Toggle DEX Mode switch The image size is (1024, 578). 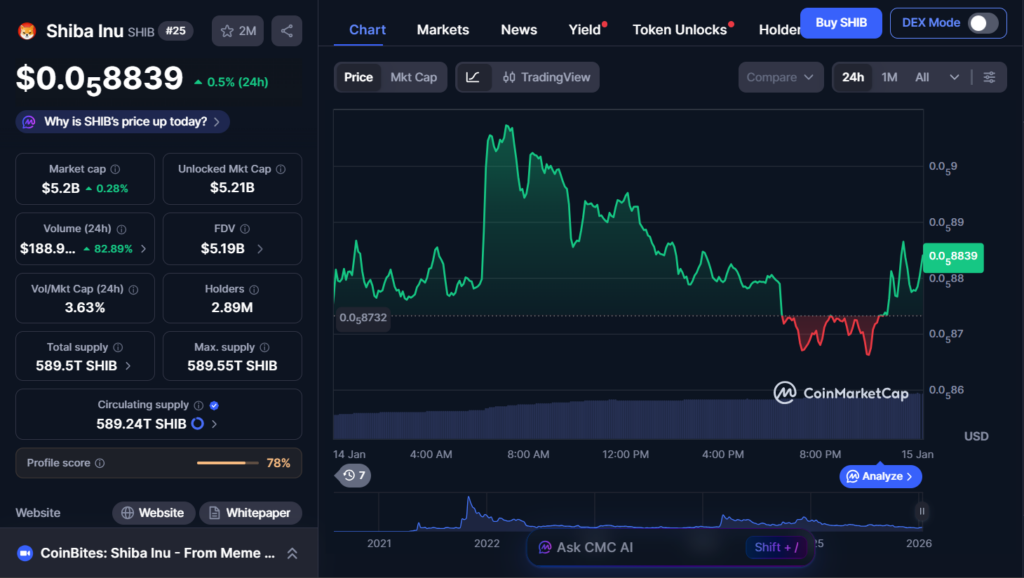tap(982, 23)
